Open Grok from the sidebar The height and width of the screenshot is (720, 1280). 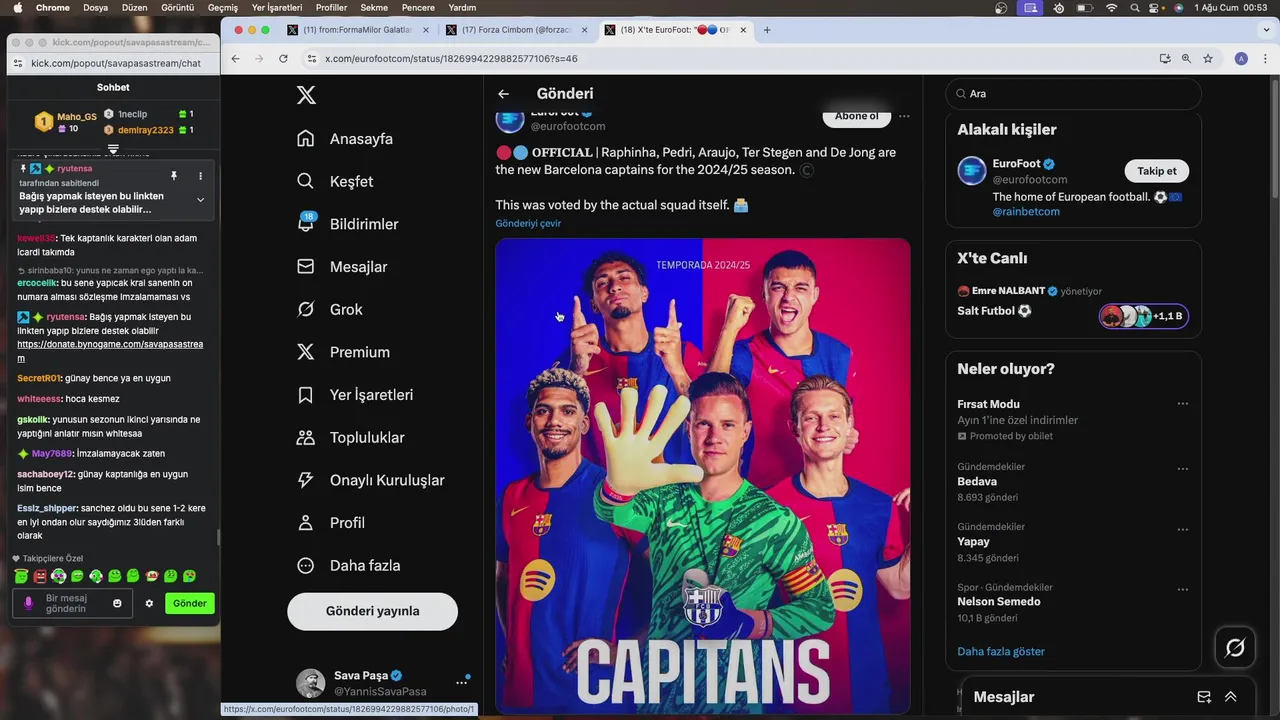pos(330,309)
